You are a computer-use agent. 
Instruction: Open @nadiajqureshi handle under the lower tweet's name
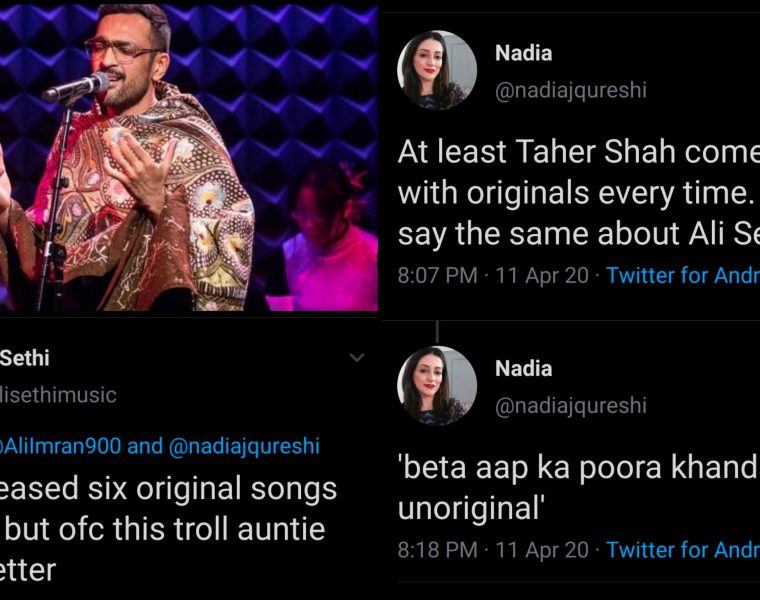(570, 405)
